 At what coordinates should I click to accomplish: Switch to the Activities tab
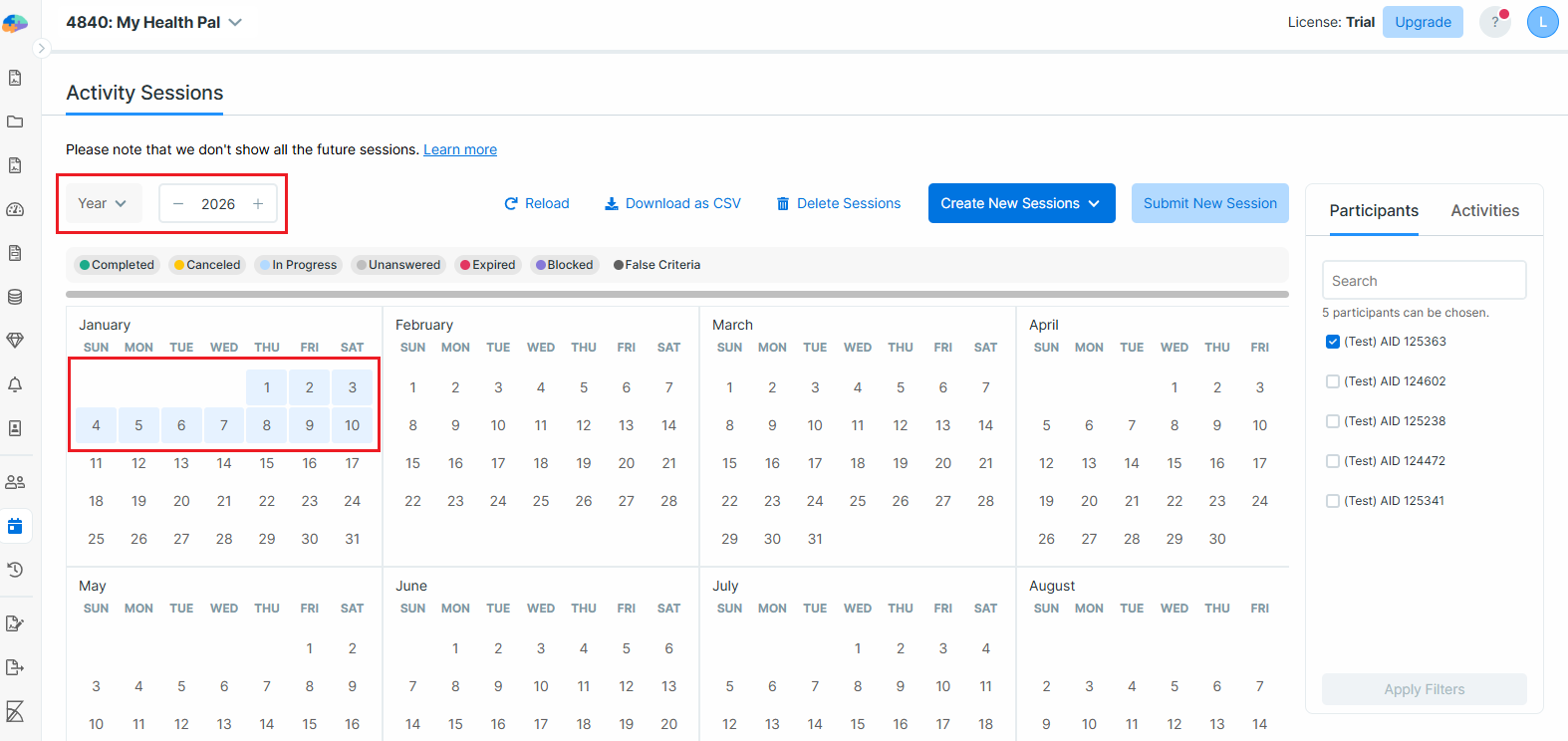[1484, 210]
